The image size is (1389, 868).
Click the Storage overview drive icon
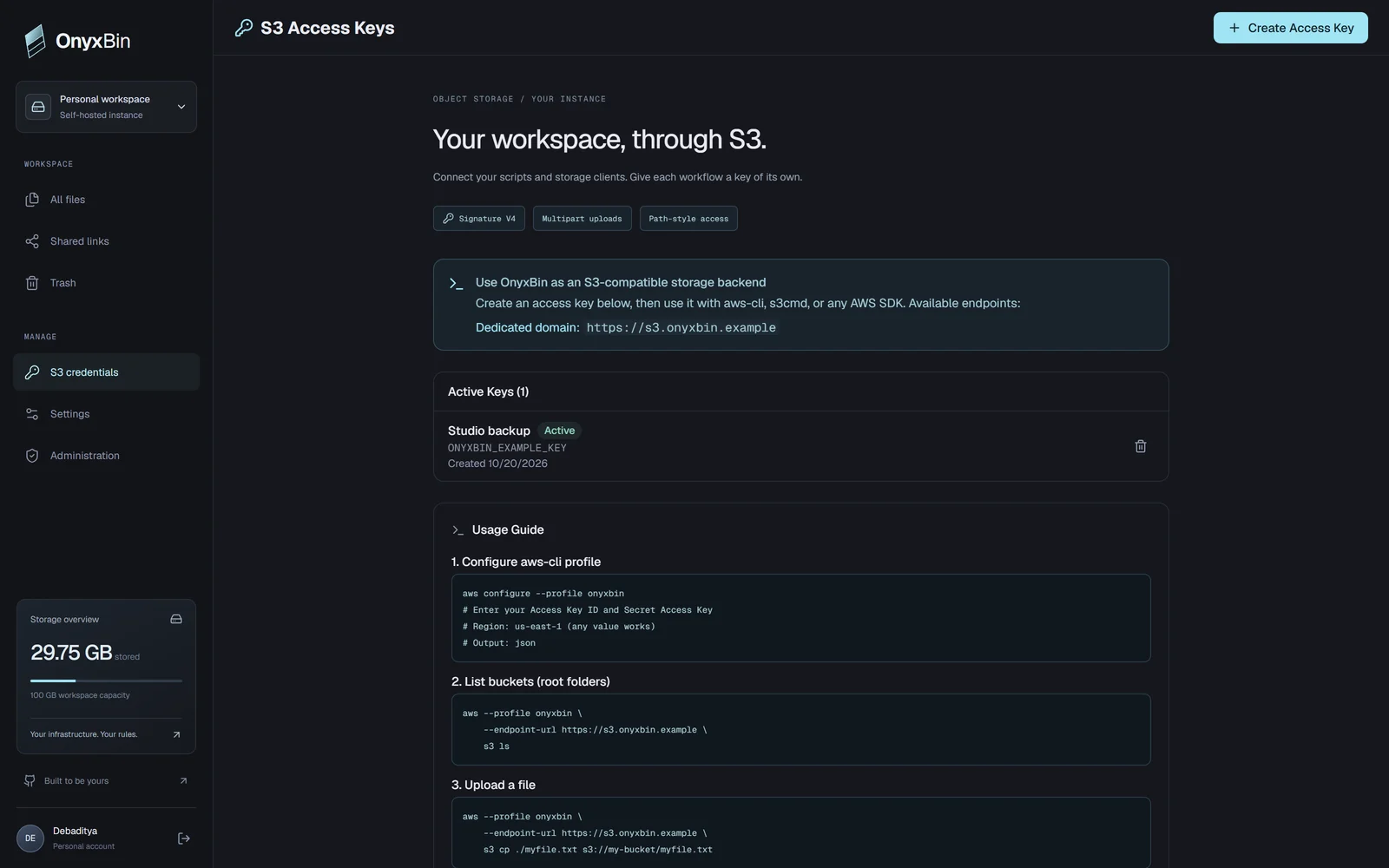point(176,619)
